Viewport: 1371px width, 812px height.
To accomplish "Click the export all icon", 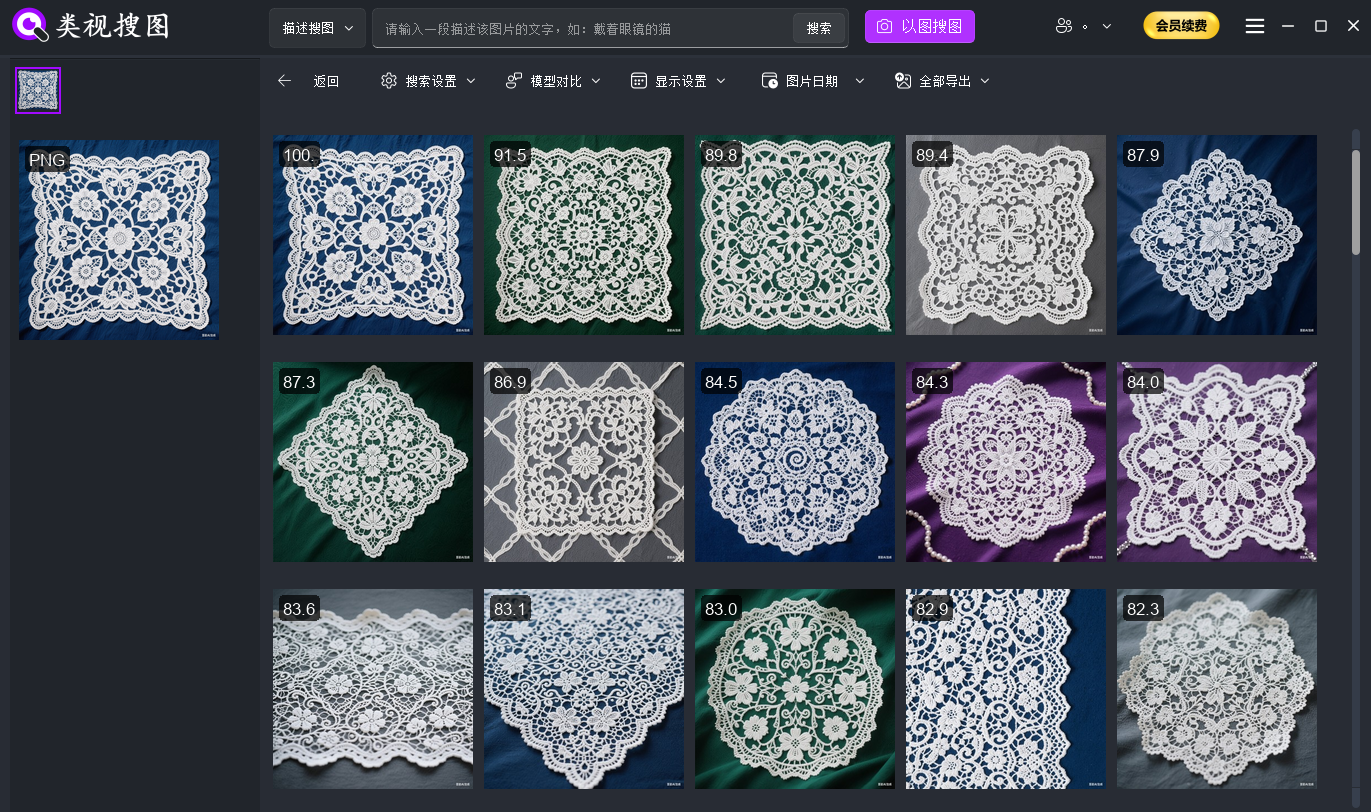I will pos(903,81).
